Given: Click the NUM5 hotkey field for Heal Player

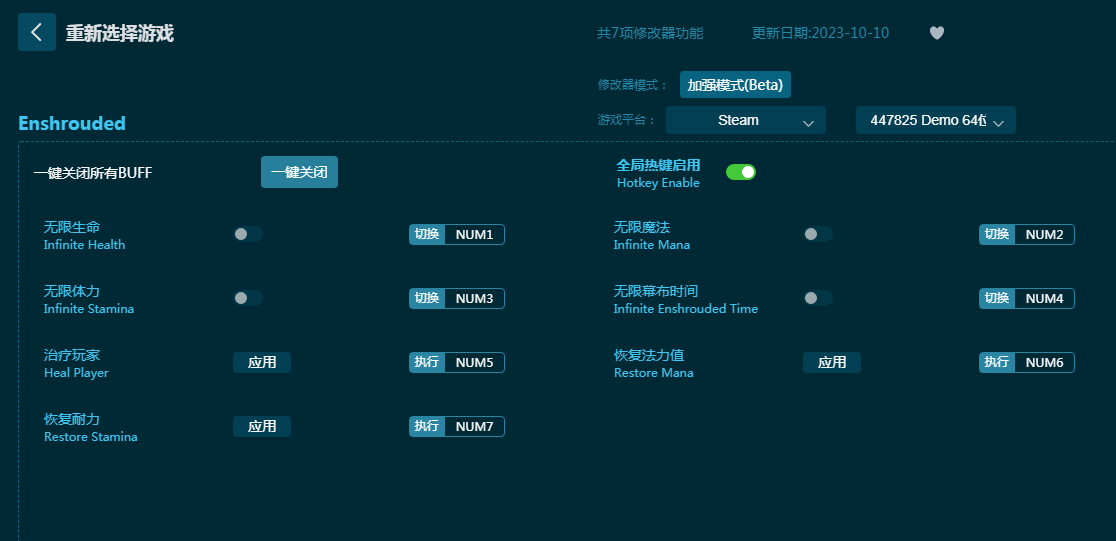Looking at the screenshot, I should pyautogui.click(x=474, y=362).
